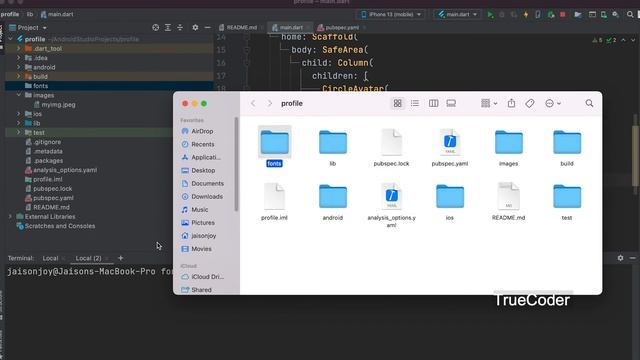Add new terminal tab with plus

pos(120,258)
